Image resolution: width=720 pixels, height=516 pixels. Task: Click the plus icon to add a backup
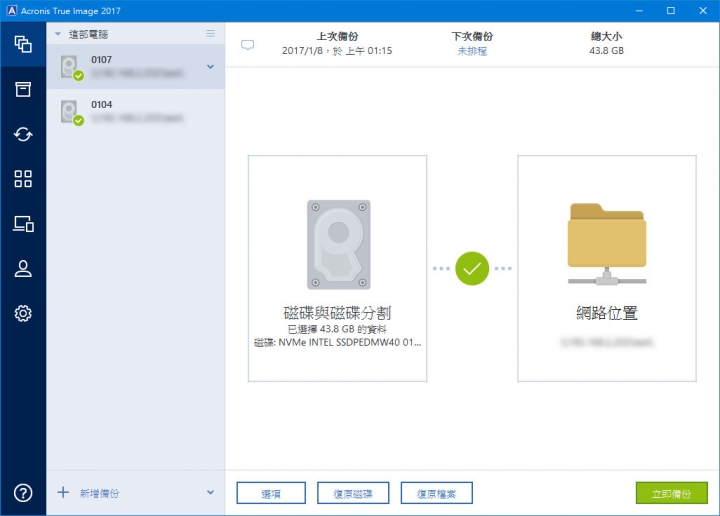(63, 493)
